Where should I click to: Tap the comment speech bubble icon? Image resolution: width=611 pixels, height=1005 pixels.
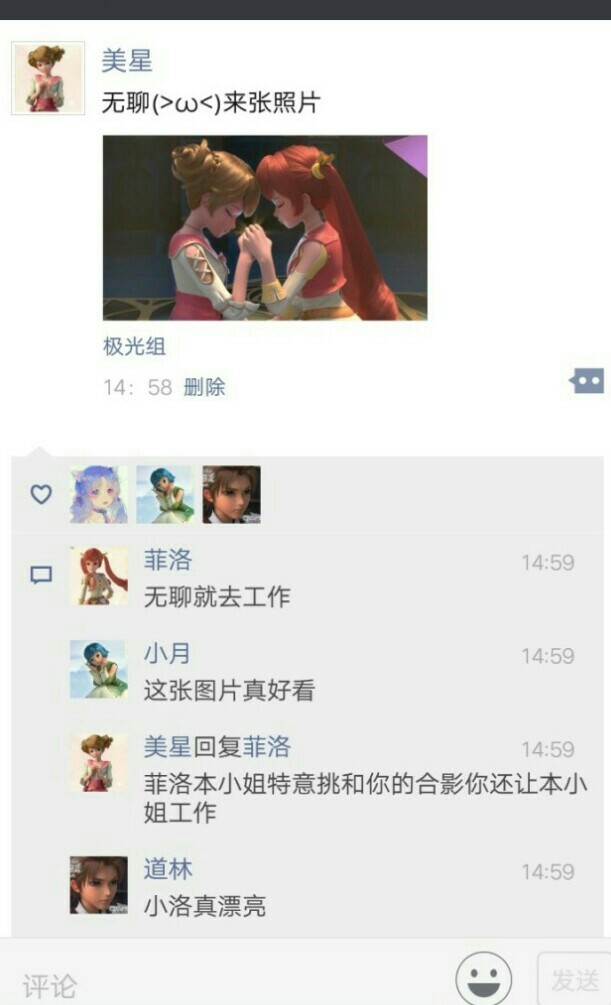41,574
